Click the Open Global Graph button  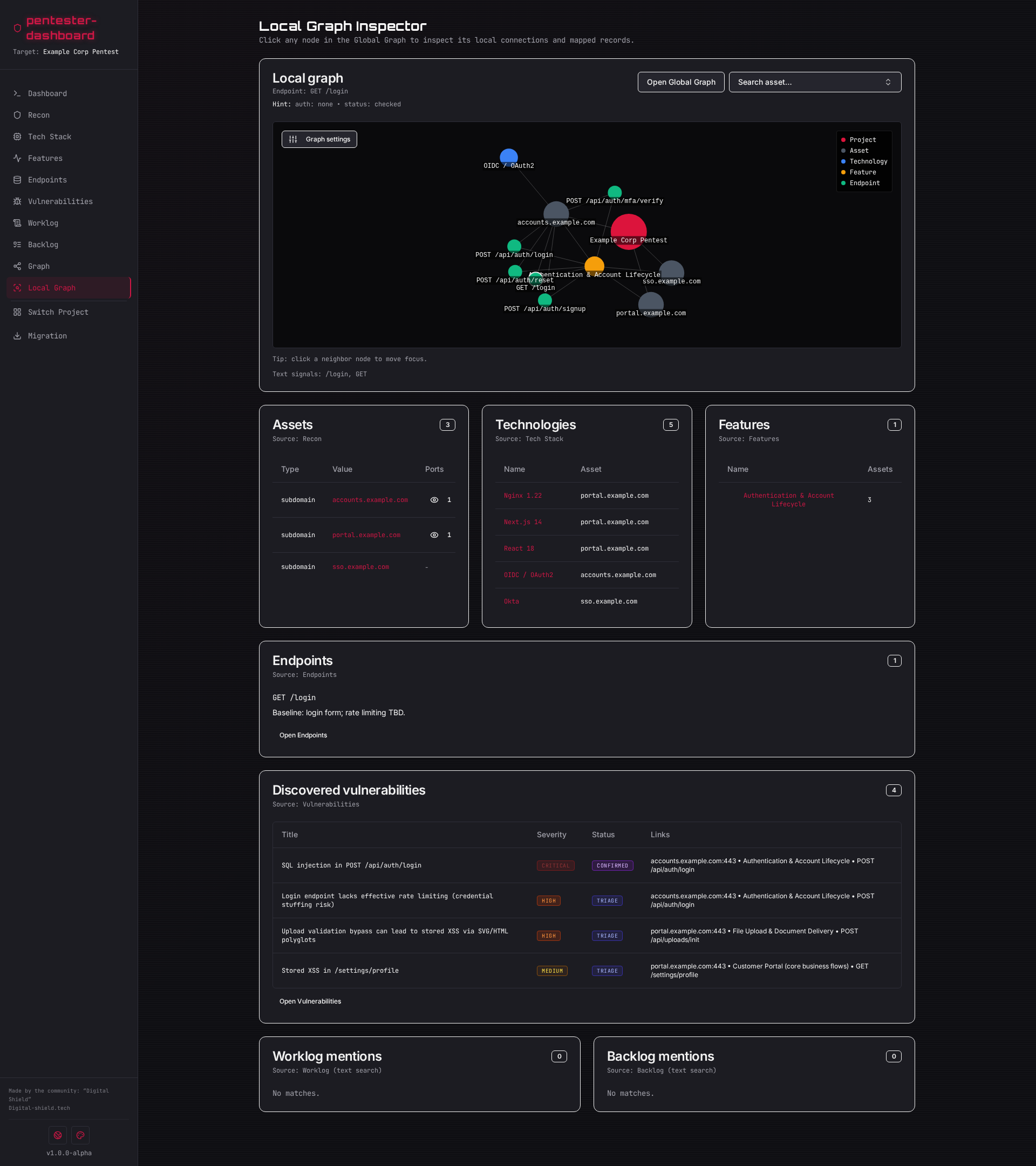(x=681, y=82)
